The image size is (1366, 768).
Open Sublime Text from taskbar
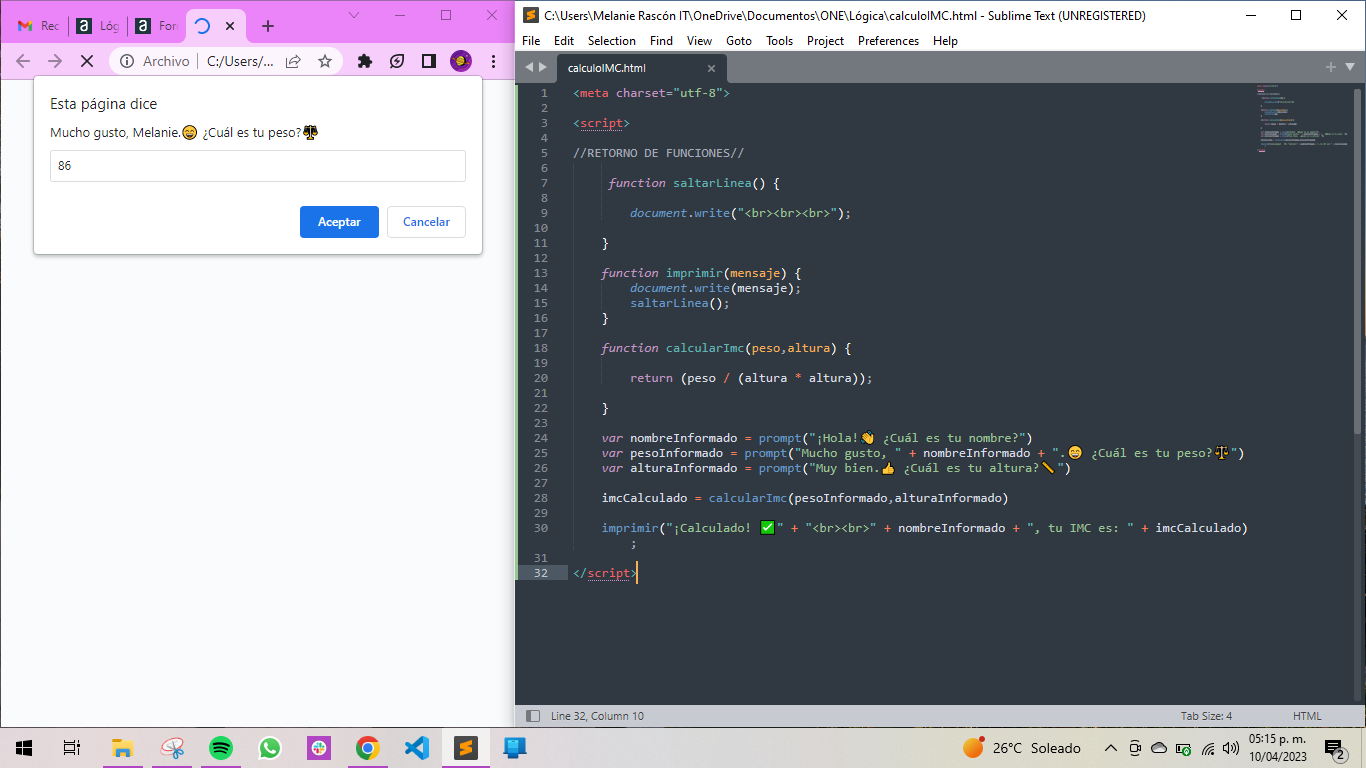(x=465, y=748)
